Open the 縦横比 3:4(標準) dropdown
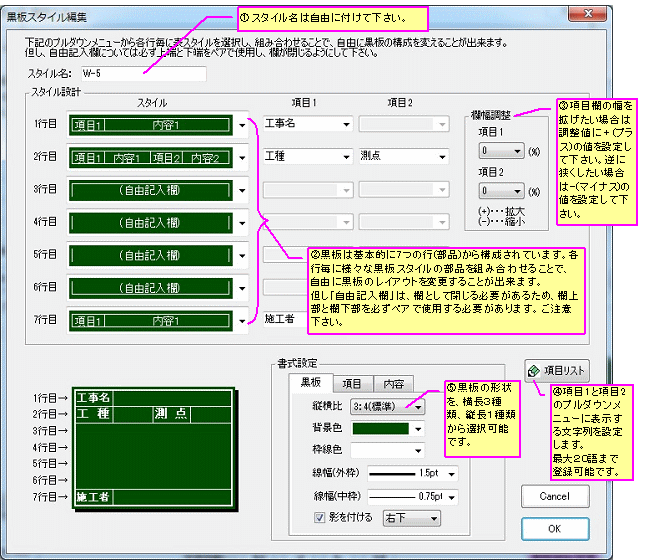The height and width of the screenshot is (560, 646). 387,407
